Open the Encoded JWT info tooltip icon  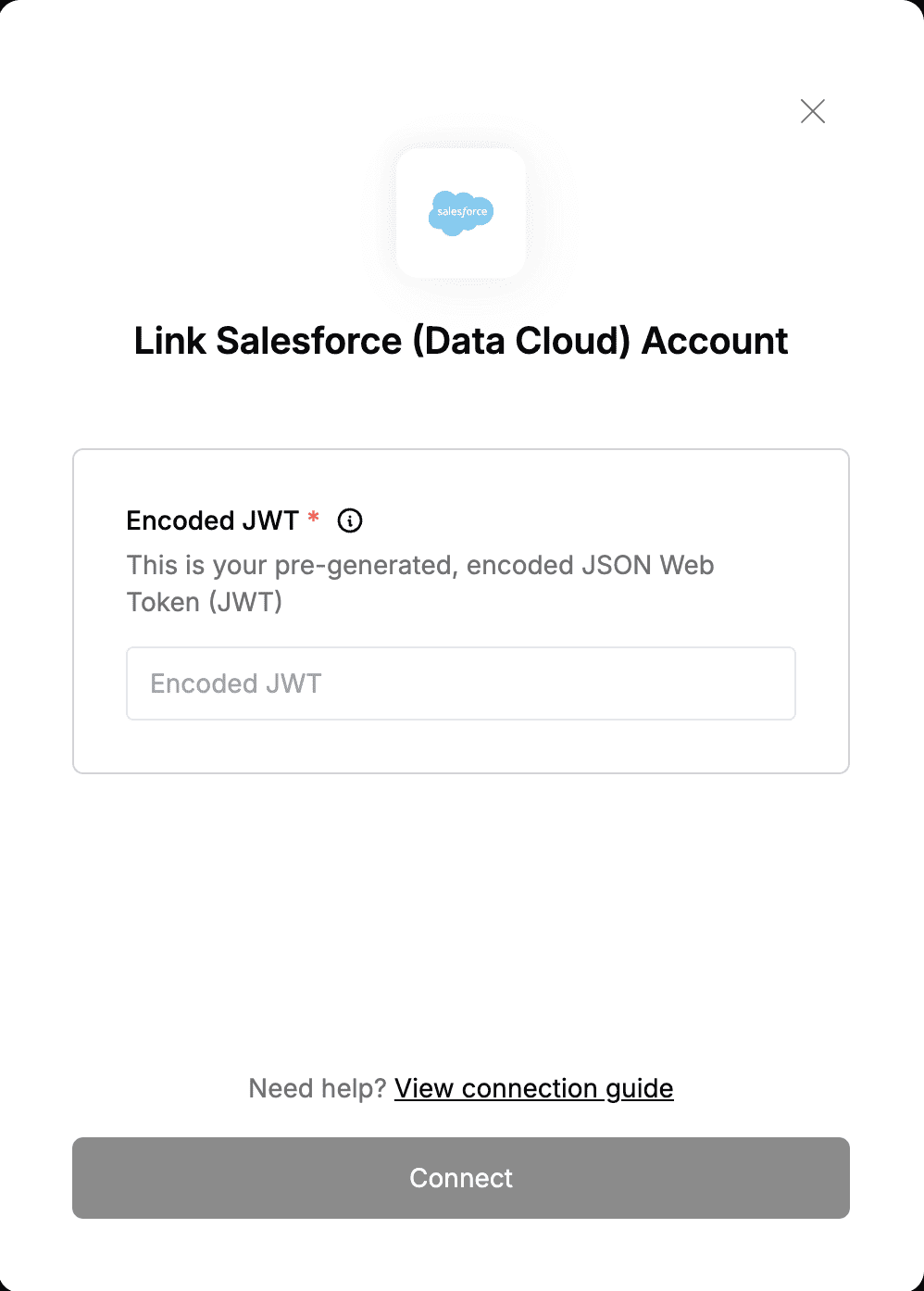click(350, 520)
